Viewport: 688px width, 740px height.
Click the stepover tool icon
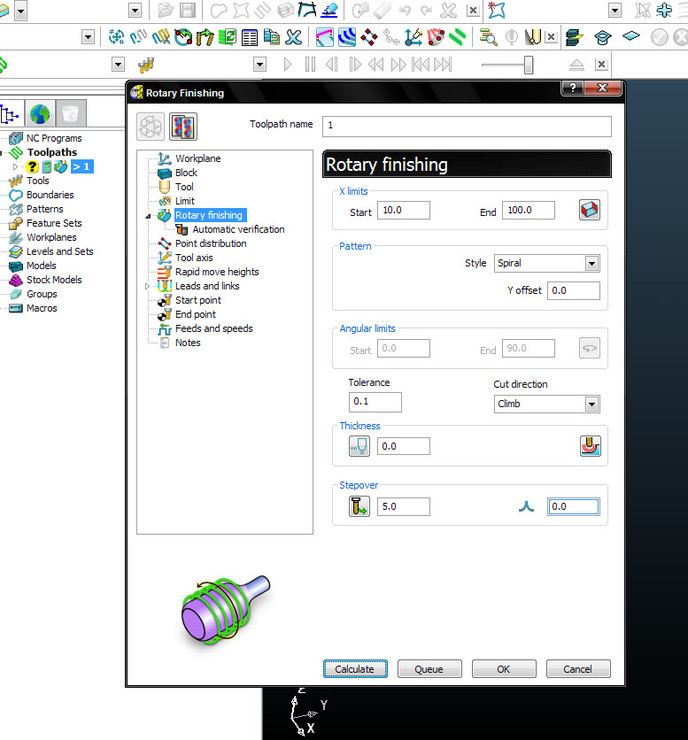359,507
